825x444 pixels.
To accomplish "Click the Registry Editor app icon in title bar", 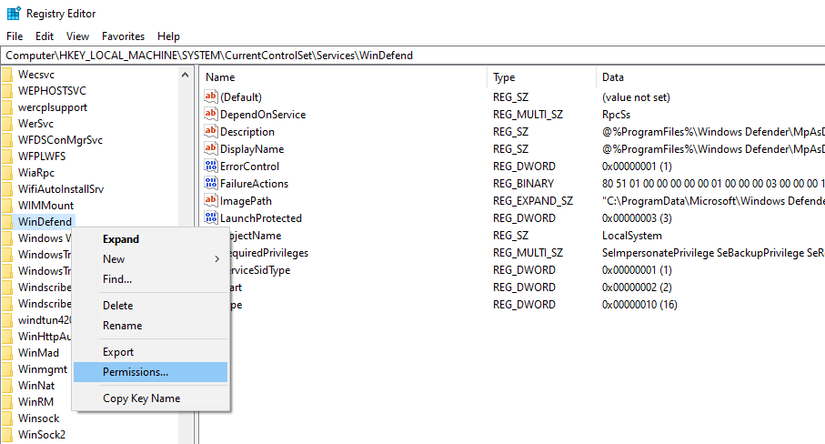I will [13, 14].
